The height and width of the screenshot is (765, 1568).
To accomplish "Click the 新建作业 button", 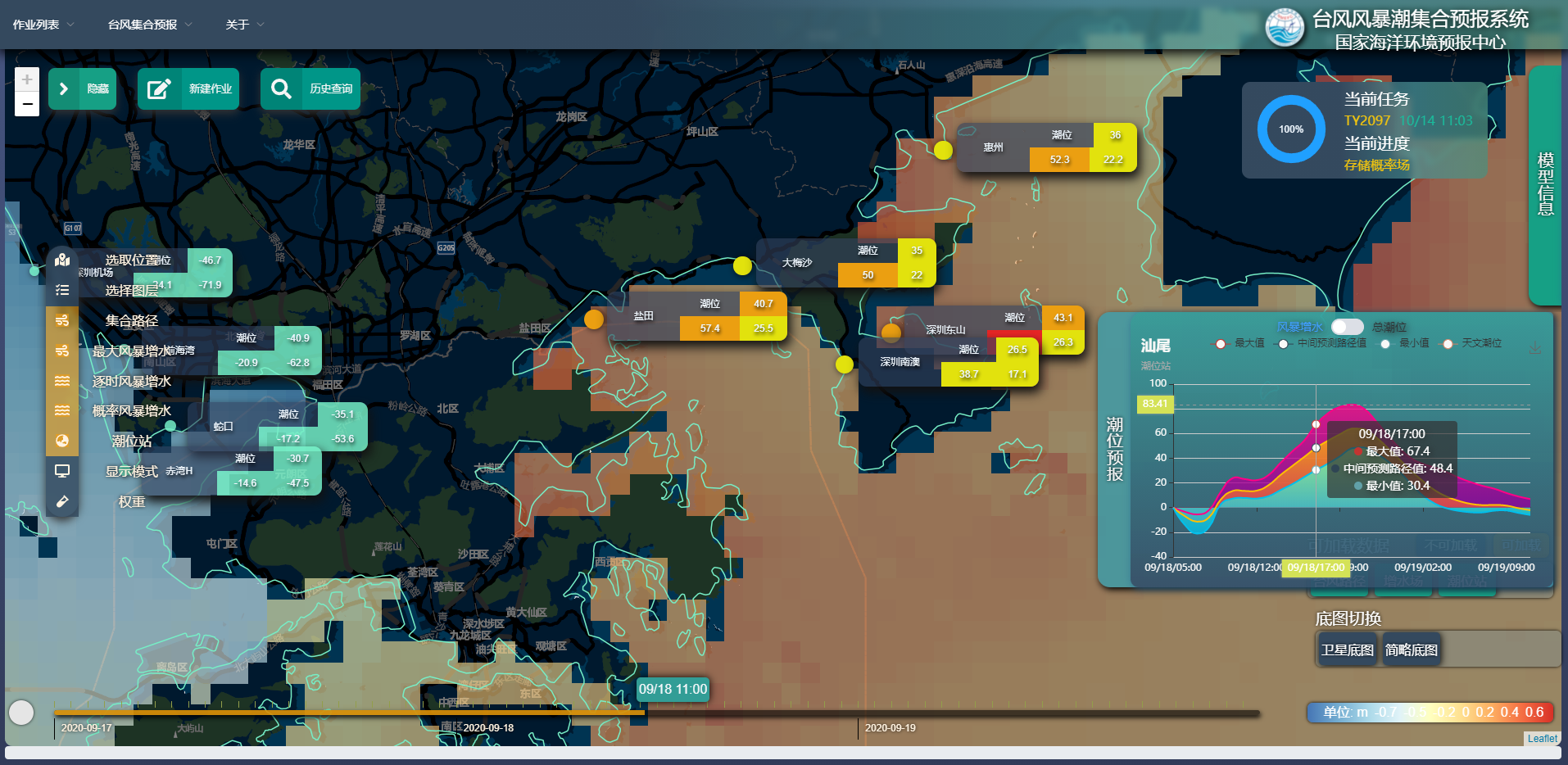I will click(188, 88).
